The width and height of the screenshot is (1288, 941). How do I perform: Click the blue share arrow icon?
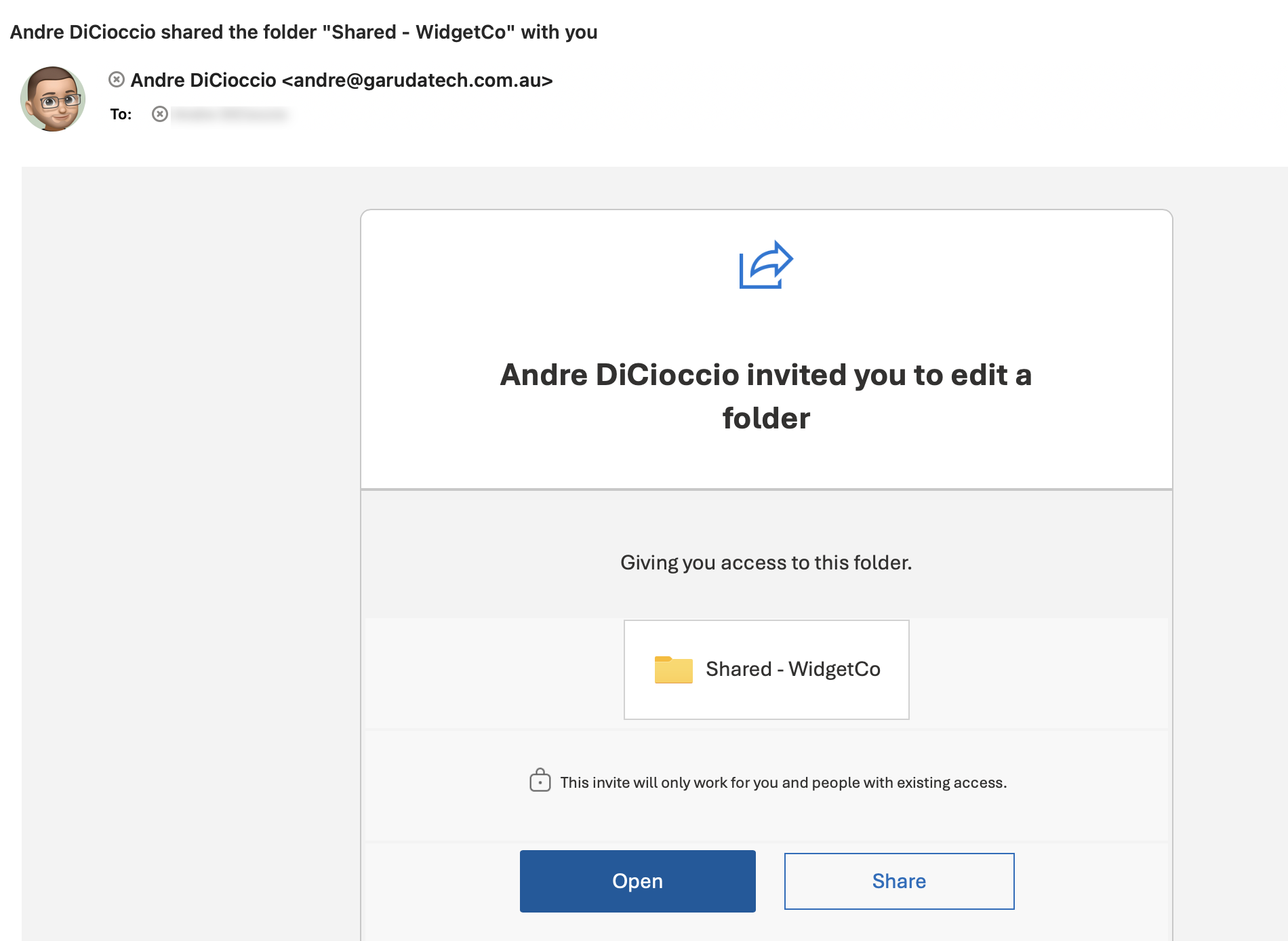tap(766, 265)
